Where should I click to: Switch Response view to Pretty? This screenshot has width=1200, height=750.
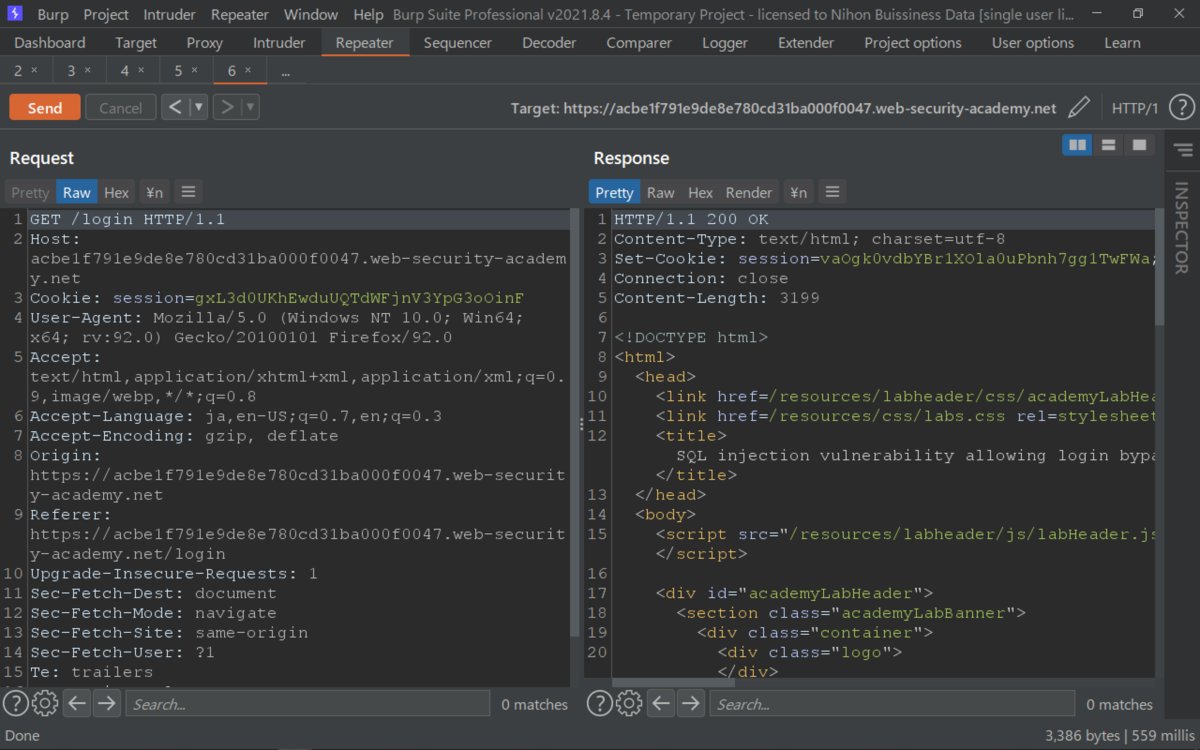(x=614, y=192)
